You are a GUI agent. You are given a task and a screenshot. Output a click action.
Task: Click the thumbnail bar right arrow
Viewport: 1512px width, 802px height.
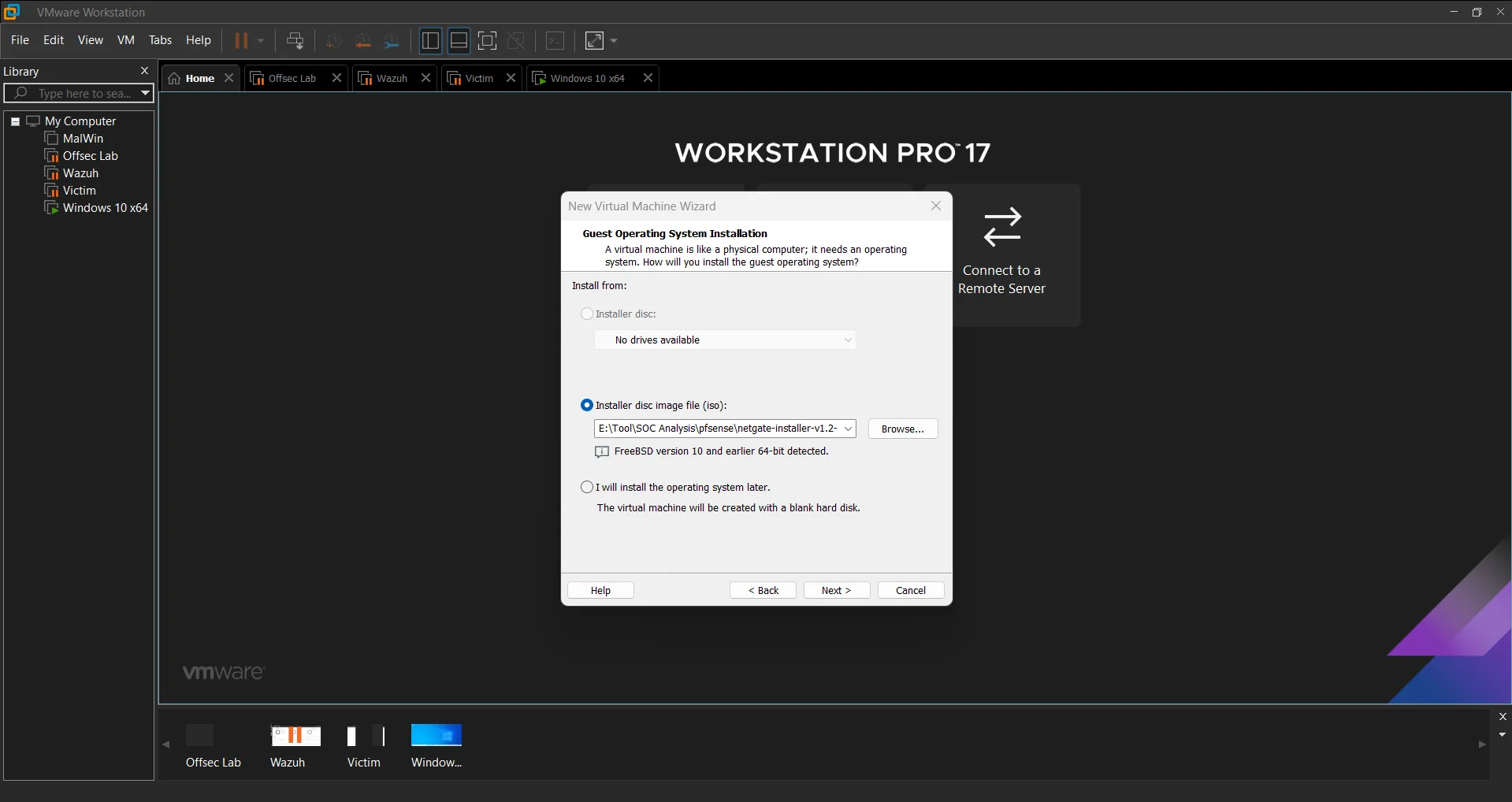[1482, 744]
